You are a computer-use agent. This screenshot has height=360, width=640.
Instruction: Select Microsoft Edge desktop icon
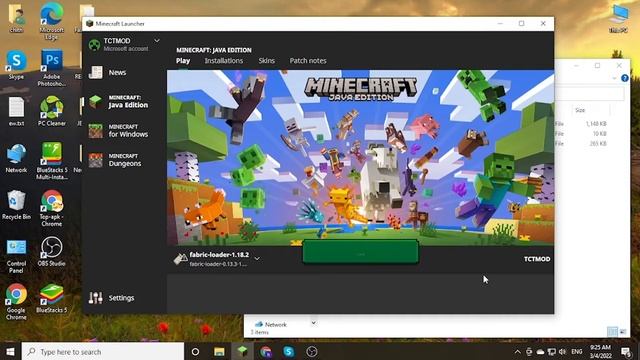point(51,20)
